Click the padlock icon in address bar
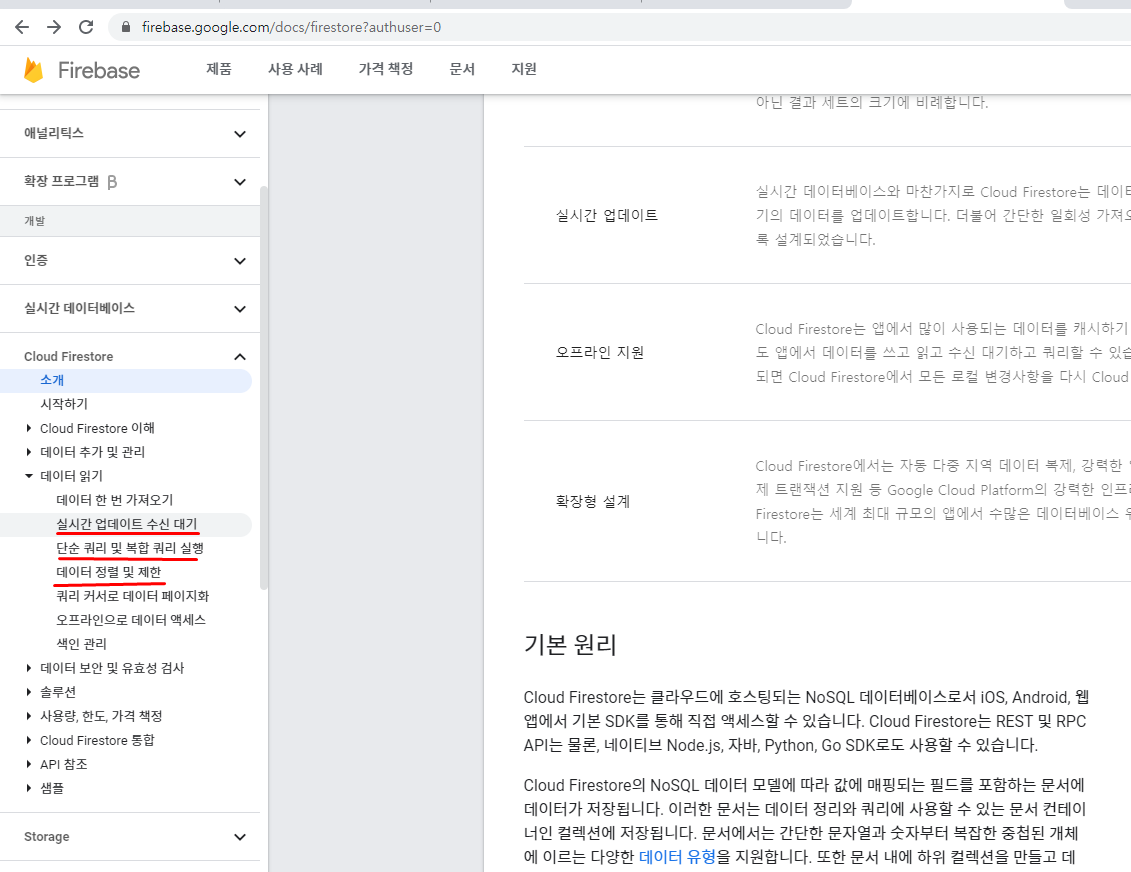1131x872 pixels. [x=126, y=27]
